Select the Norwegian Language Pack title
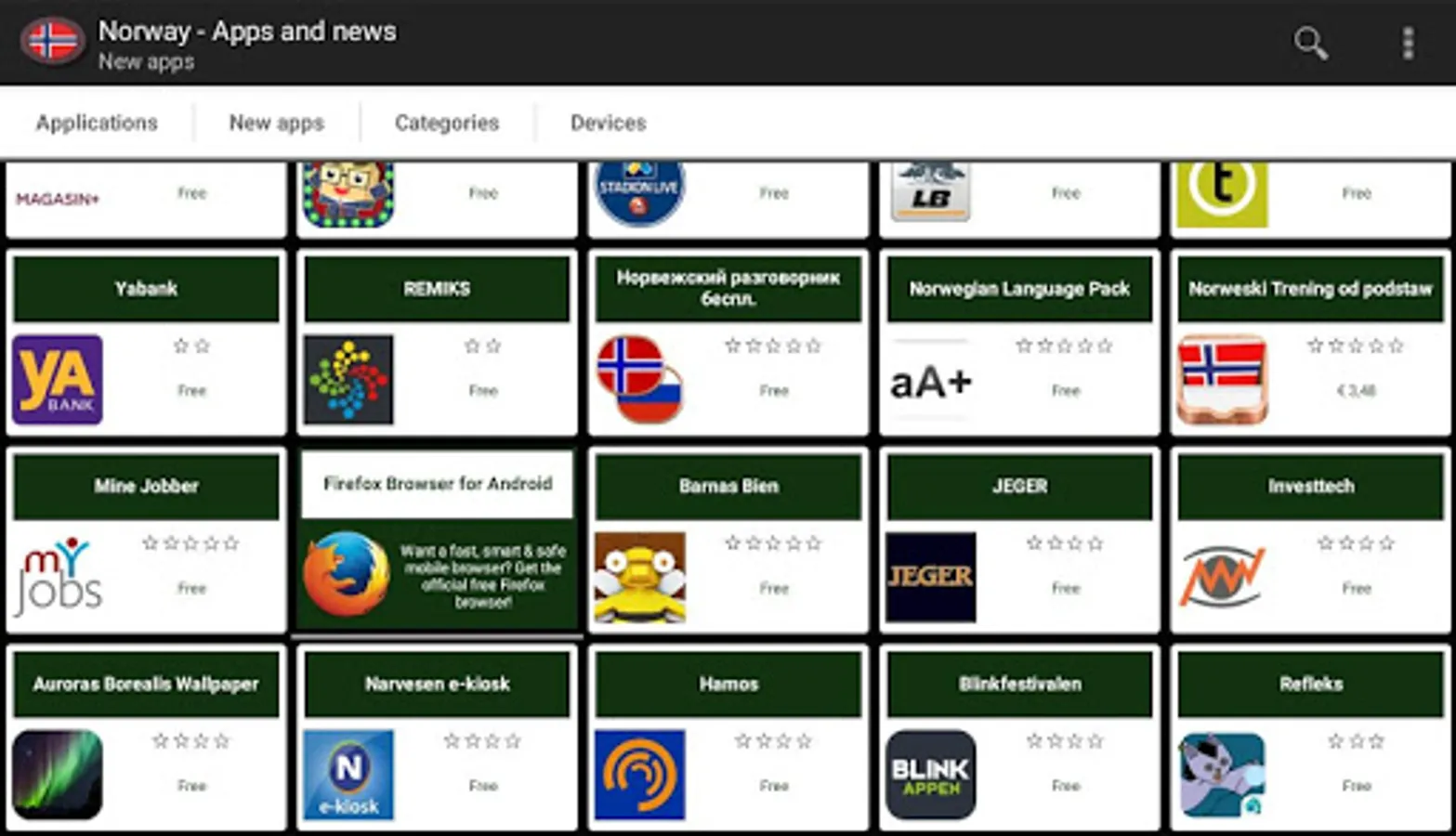The height and width of the screenshot is (836, 1456). pos(1019,289)
